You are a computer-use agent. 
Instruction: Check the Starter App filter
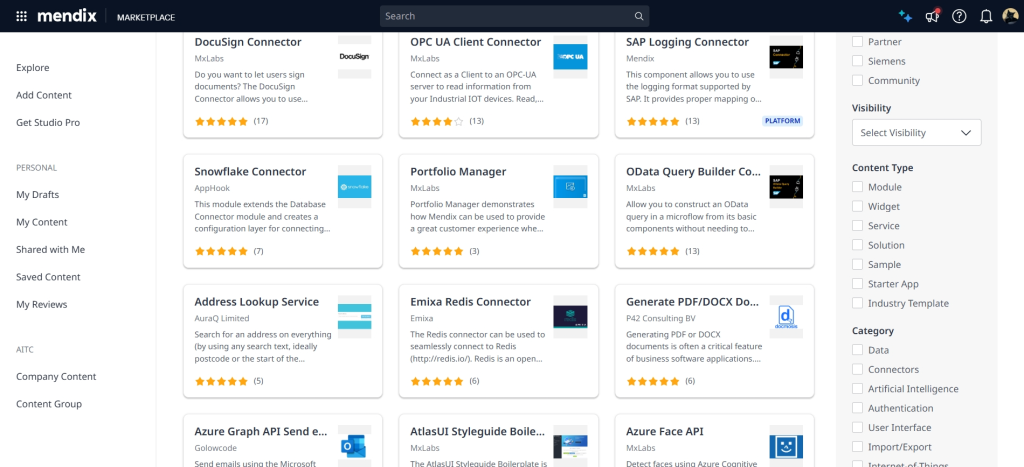click(x=857, y=284)
